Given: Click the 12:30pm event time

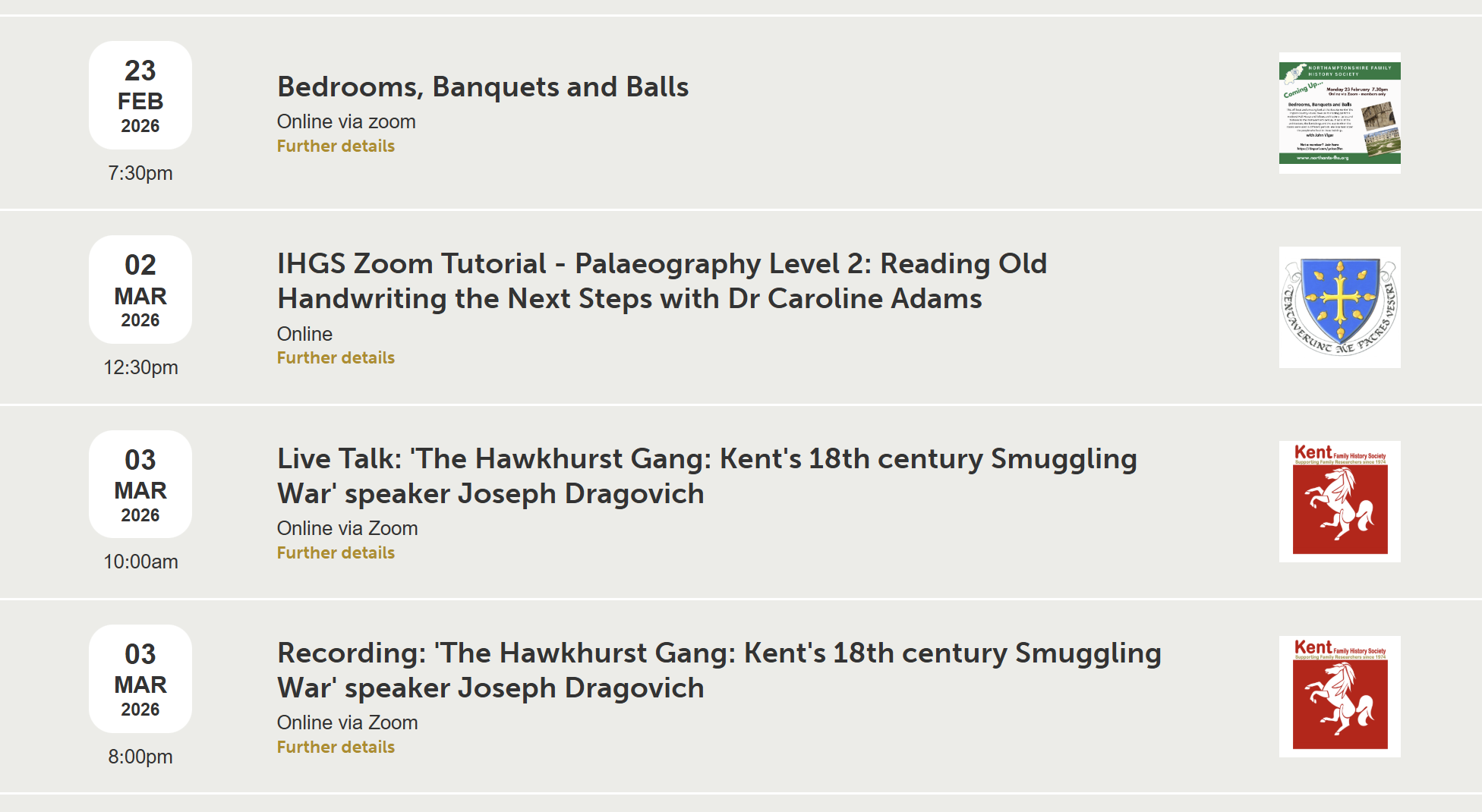Looking at the screenshot, I should click(140, 367).
